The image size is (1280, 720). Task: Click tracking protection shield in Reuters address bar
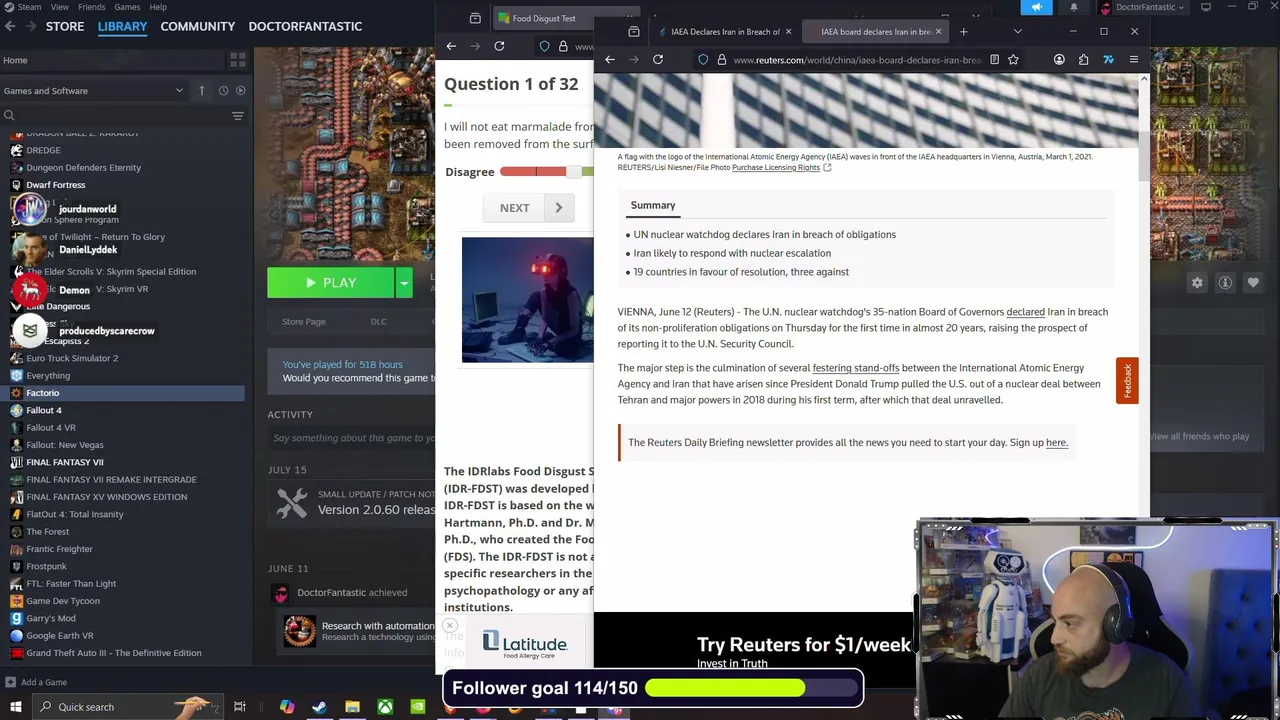click(703, 60)
